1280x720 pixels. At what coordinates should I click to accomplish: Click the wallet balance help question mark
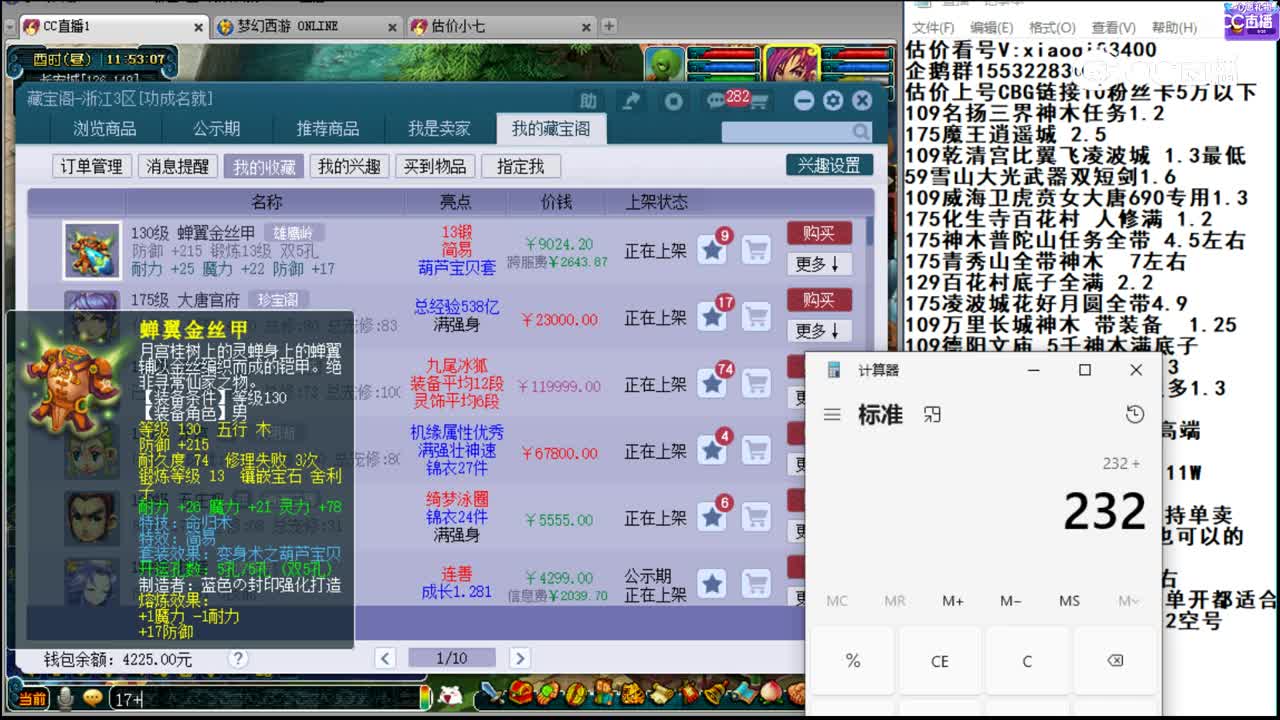pos(238,659)
